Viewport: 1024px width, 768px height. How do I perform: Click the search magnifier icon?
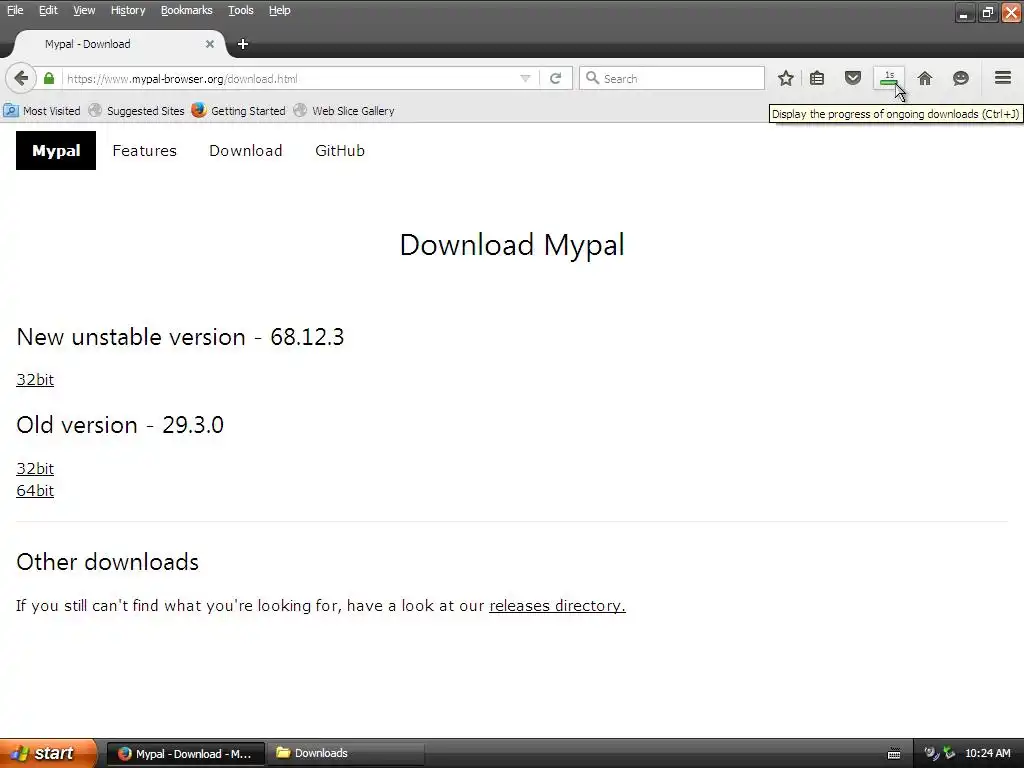592,78
